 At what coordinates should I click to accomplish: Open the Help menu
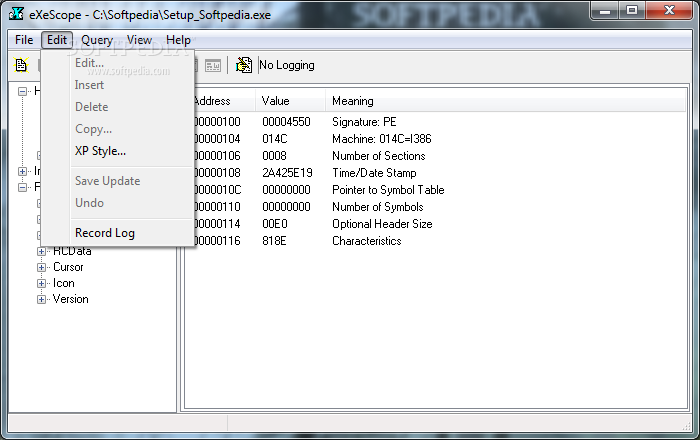[x=178, y=40]
